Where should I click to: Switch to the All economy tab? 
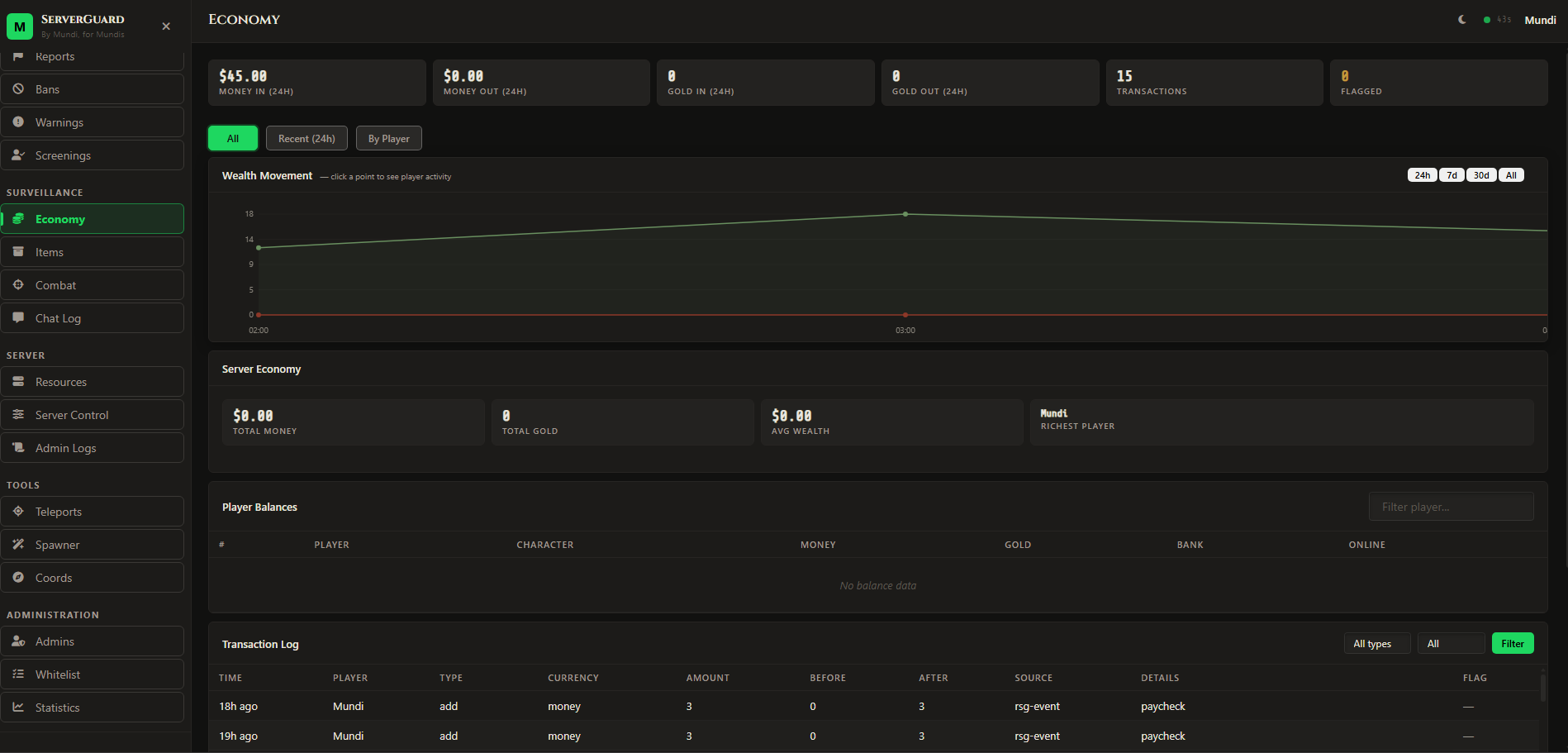[233, 138]
